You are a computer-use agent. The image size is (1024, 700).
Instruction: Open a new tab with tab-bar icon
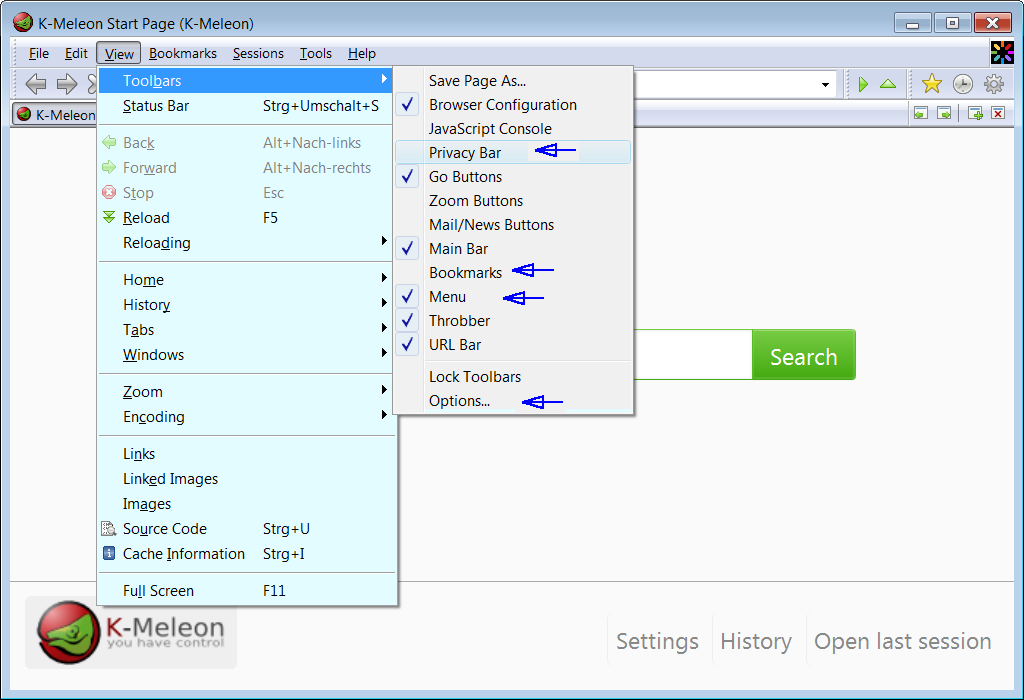[975, 114]
